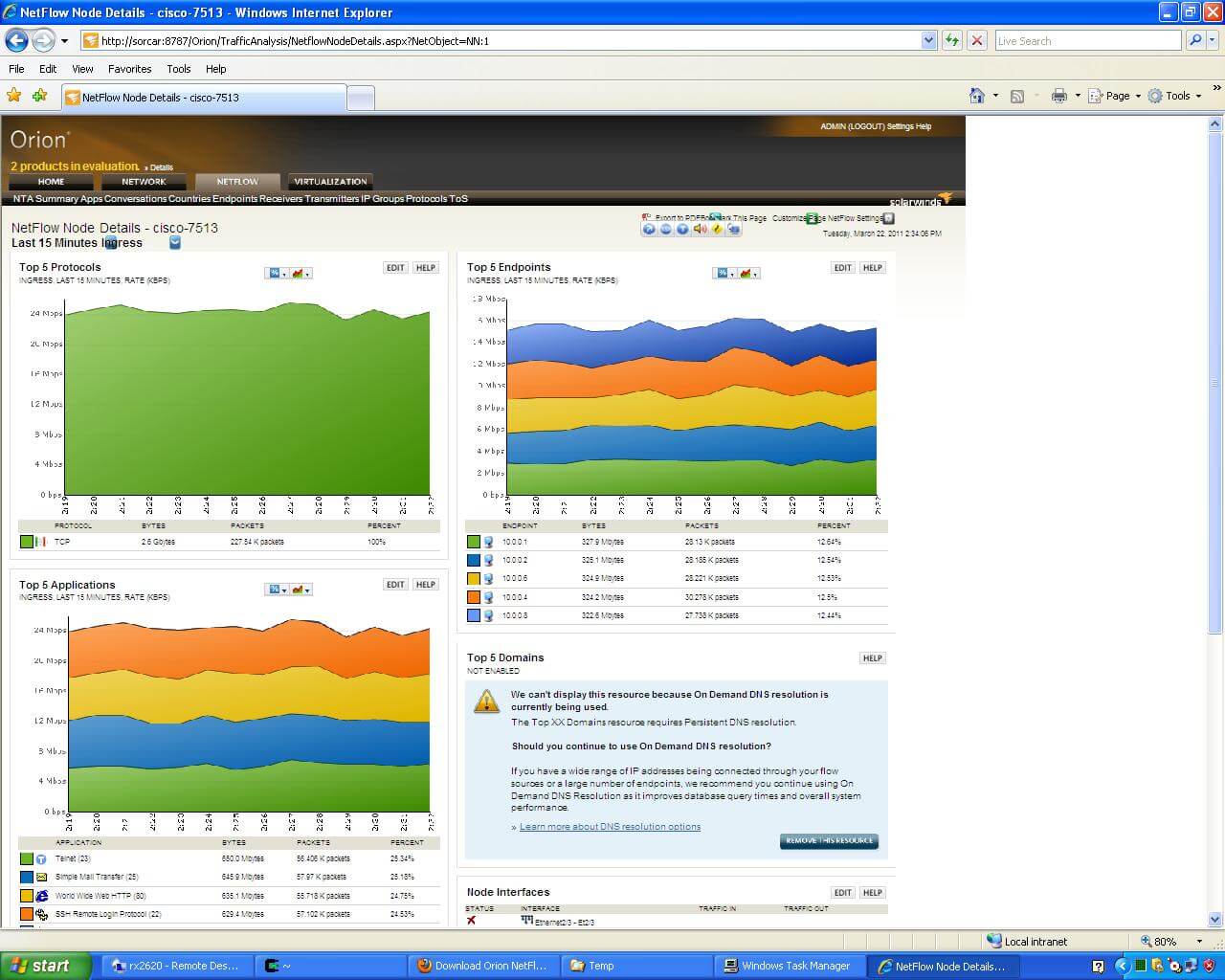Open the Conversations sub-navigation item
Viewport: 1225px width, 980px height.
tap(135, 199)
